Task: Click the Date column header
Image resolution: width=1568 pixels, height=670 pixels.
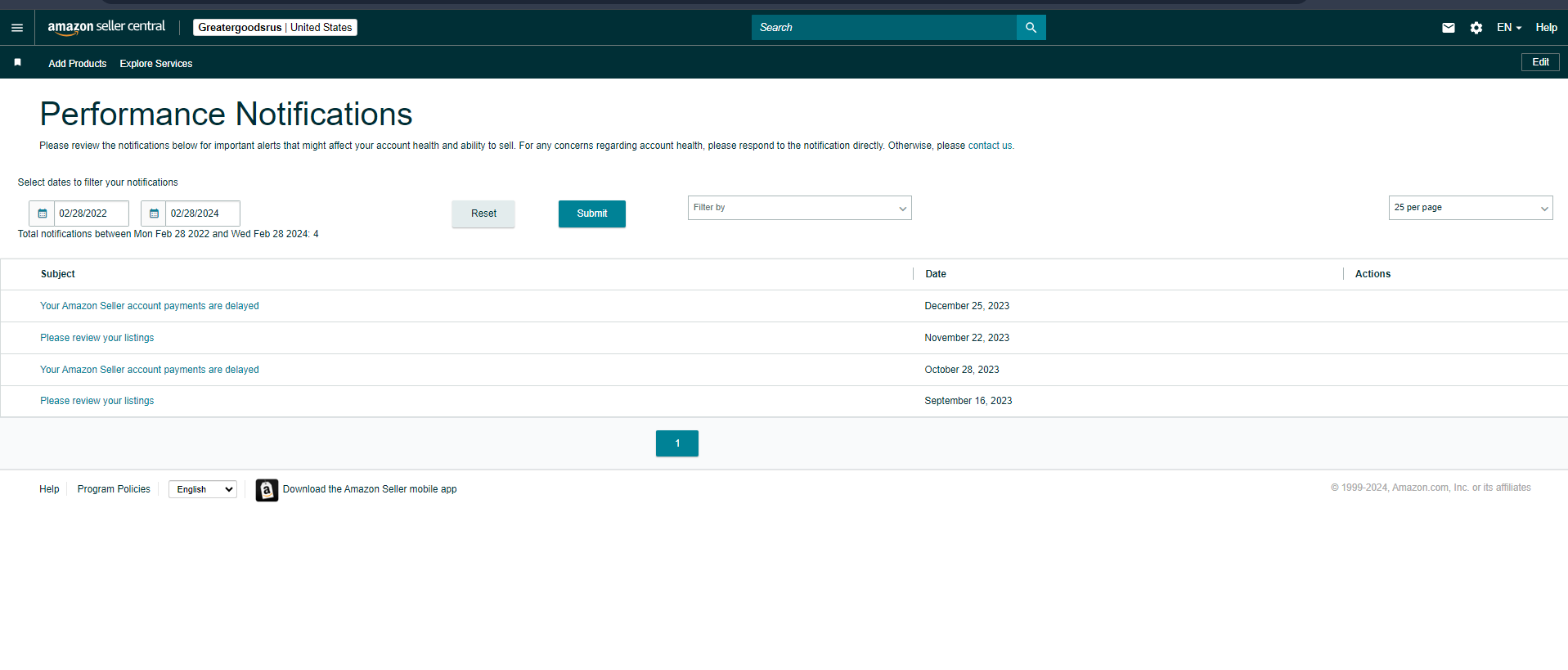Action: (936, 274)
